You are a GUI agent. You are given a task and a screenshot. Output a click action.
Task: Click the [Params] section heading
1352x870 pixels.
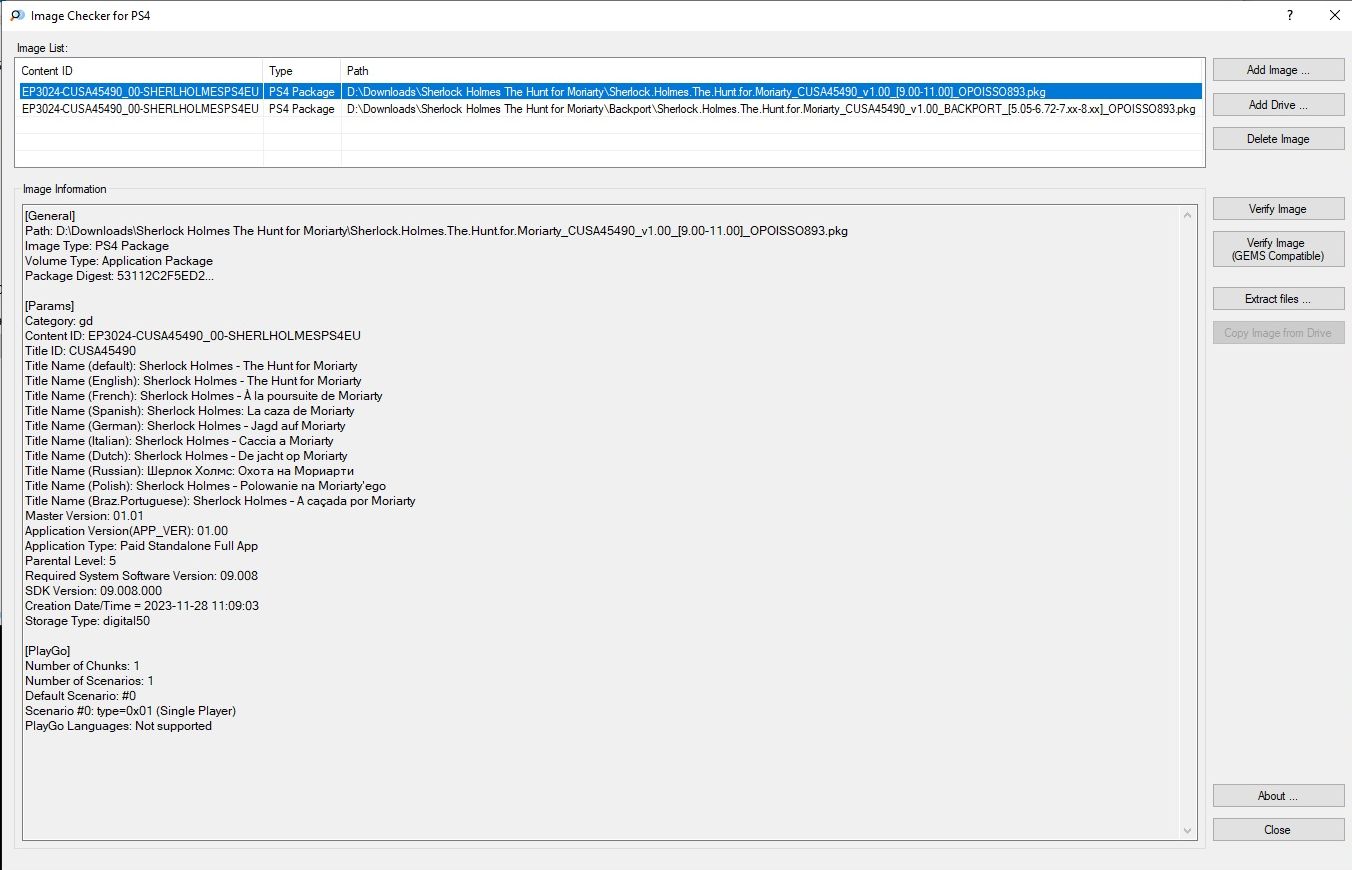coord(50,306)
